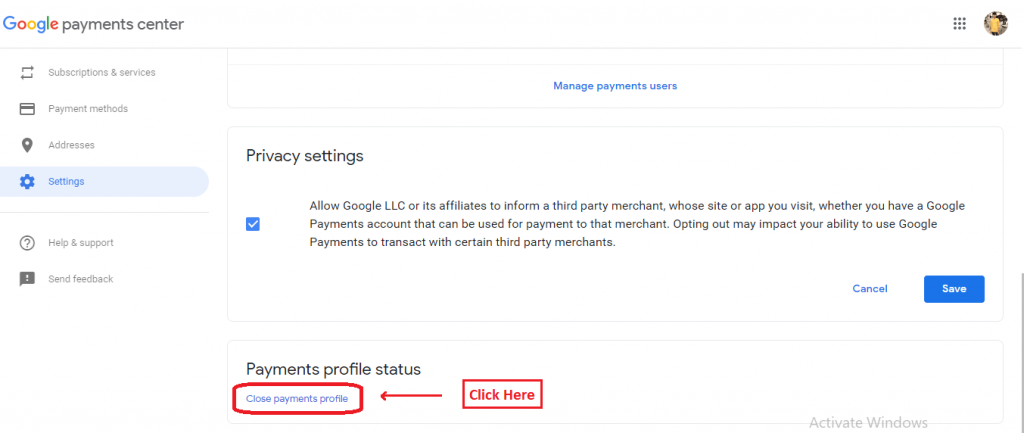Click the Google payments center logo
Viewport: 1024px width, 433px height.
coord(93,25)
